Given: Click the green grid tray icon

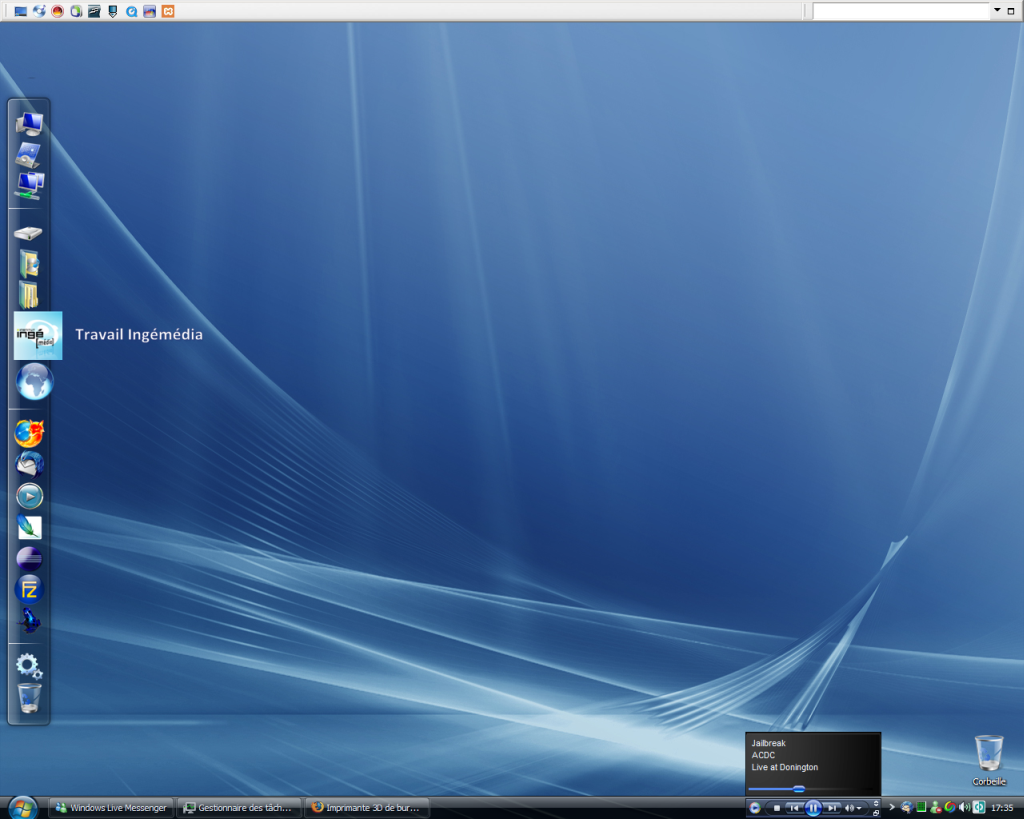Looking at the screenshot, I should pyautogui.click(x=921, y=807).
